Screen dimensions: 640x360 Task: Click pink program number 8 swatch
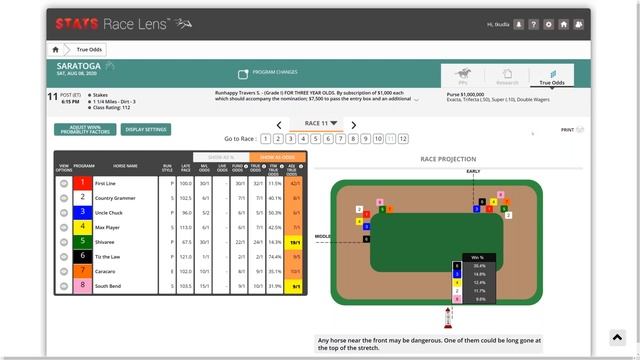[82, 286]
